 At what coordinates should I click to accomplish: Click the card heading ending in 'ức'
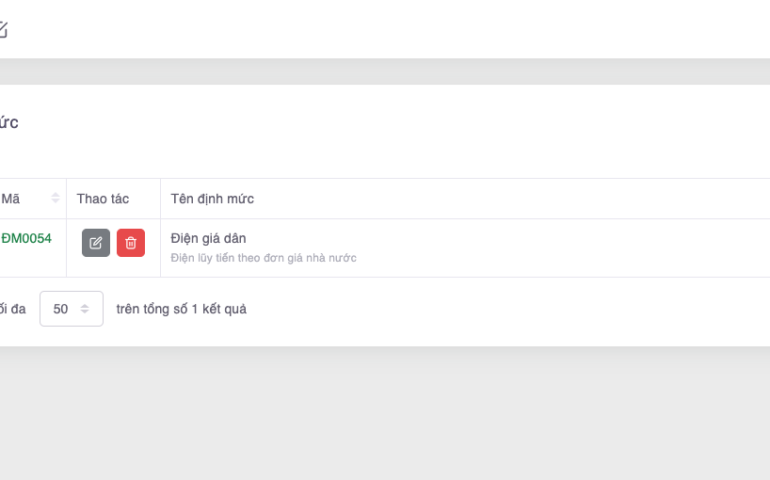click(x=8, y=123)
